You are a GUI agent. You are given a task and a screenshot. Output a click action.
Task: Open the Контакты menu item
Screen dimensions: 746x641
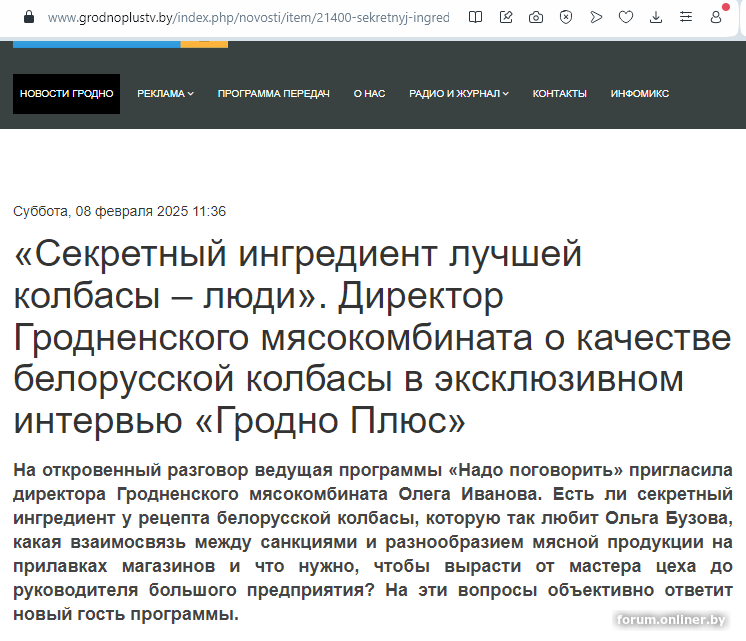[x=560, y=94]
